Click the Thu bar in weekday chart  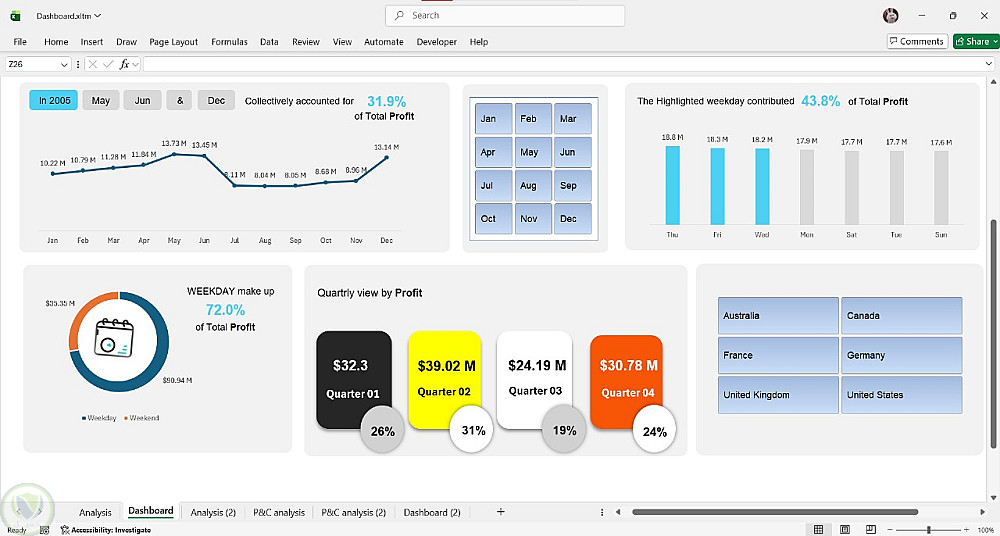click(x=672, y=185)
